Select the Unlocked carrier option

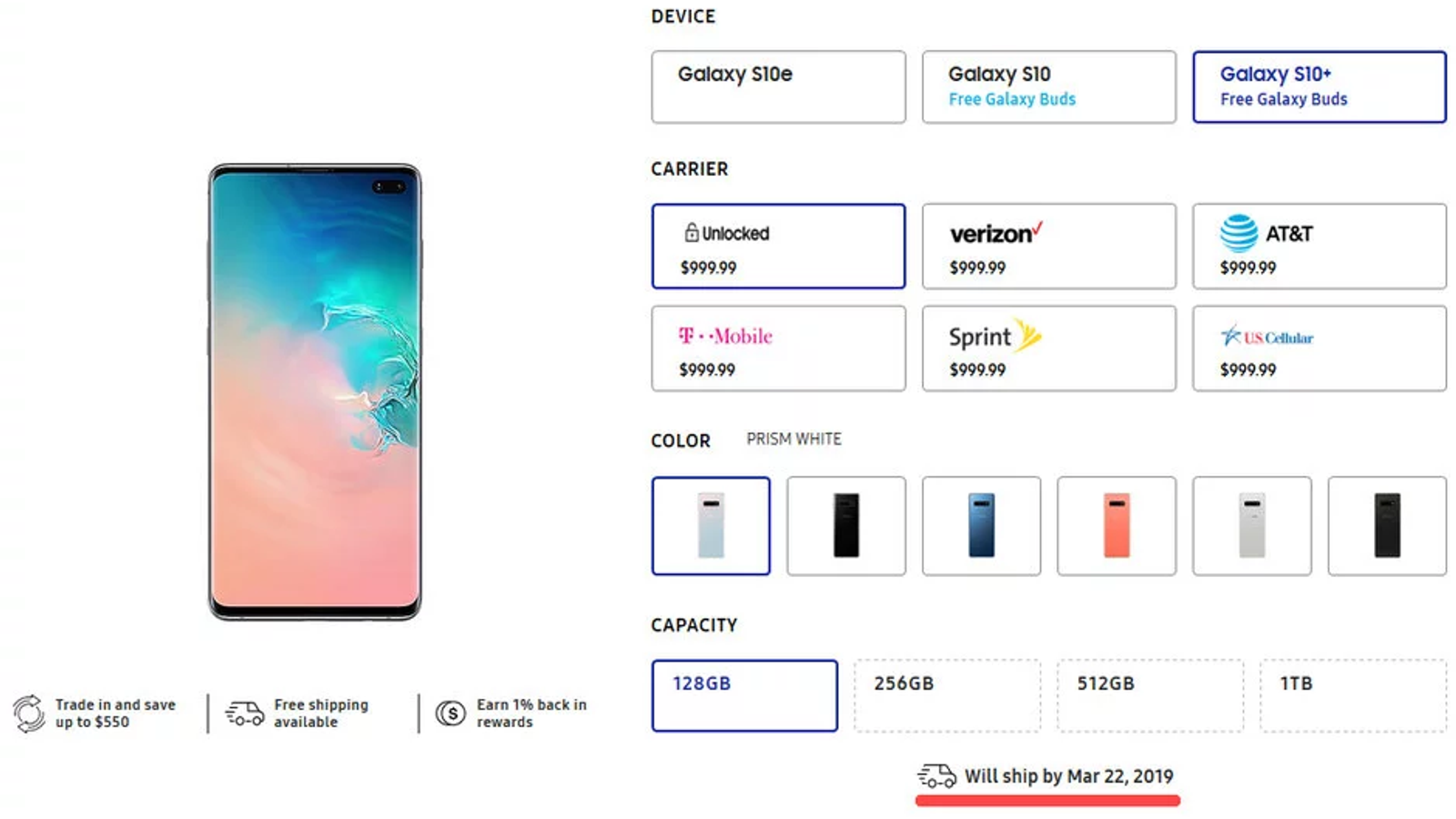coord(778,247)
